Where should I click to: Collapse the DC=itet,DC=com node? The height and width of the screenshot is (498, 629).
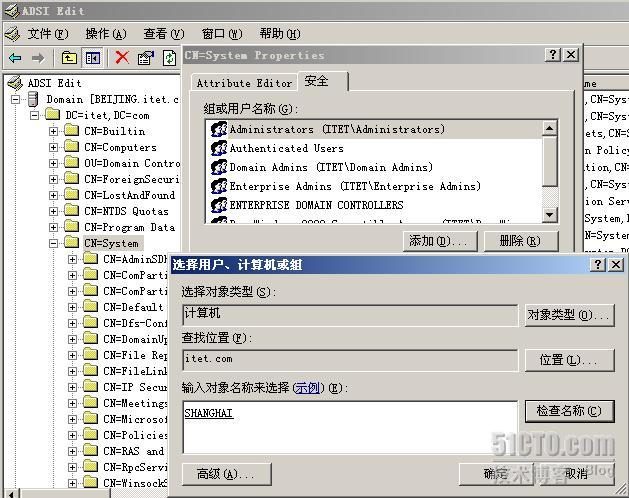[34, 116]
